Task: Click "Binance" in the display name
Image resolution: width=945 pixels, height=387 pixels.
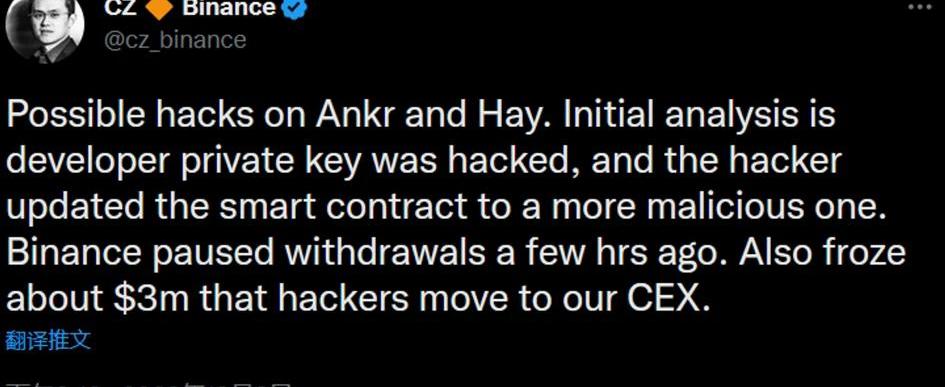Action: [x=229, y=8]
